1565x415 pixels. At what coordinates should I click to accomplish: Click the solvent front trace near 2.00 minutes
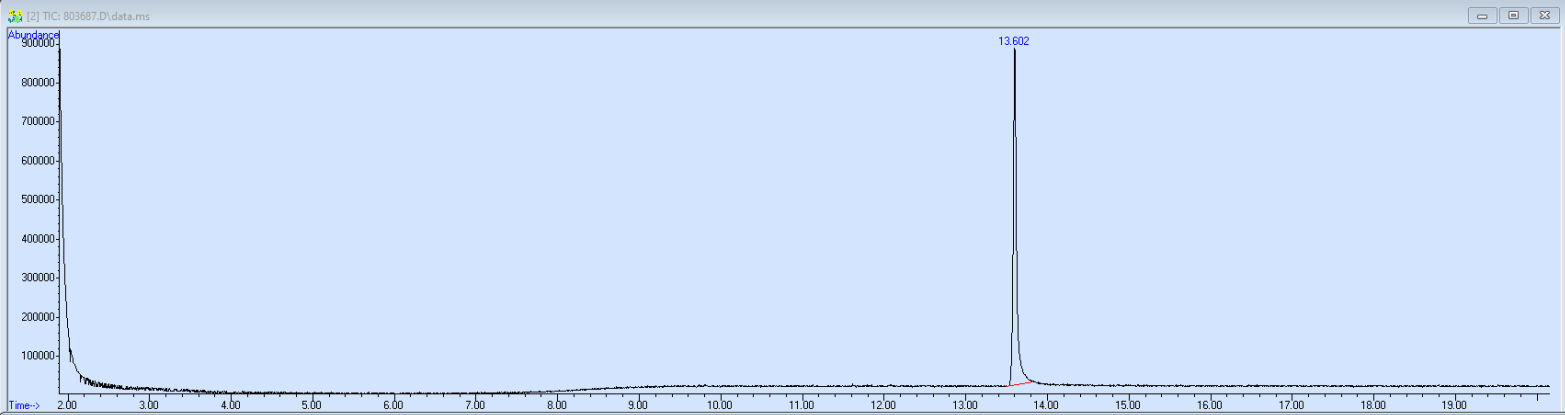click(x=63, y=300)
